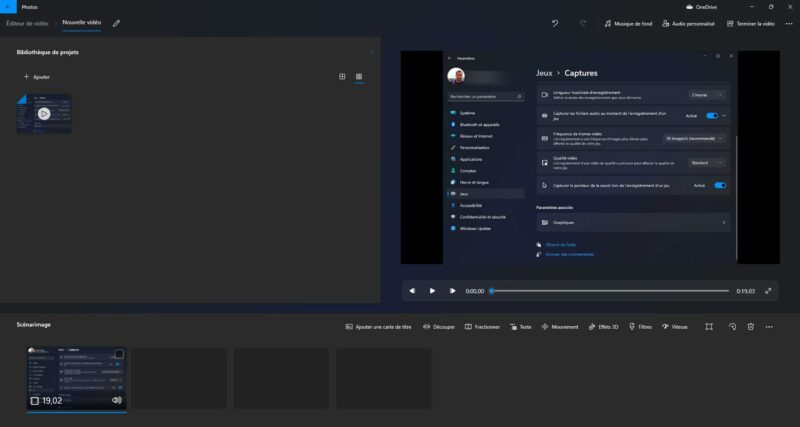Open storyboard more options ellipsis

click(x=769, y=327)
